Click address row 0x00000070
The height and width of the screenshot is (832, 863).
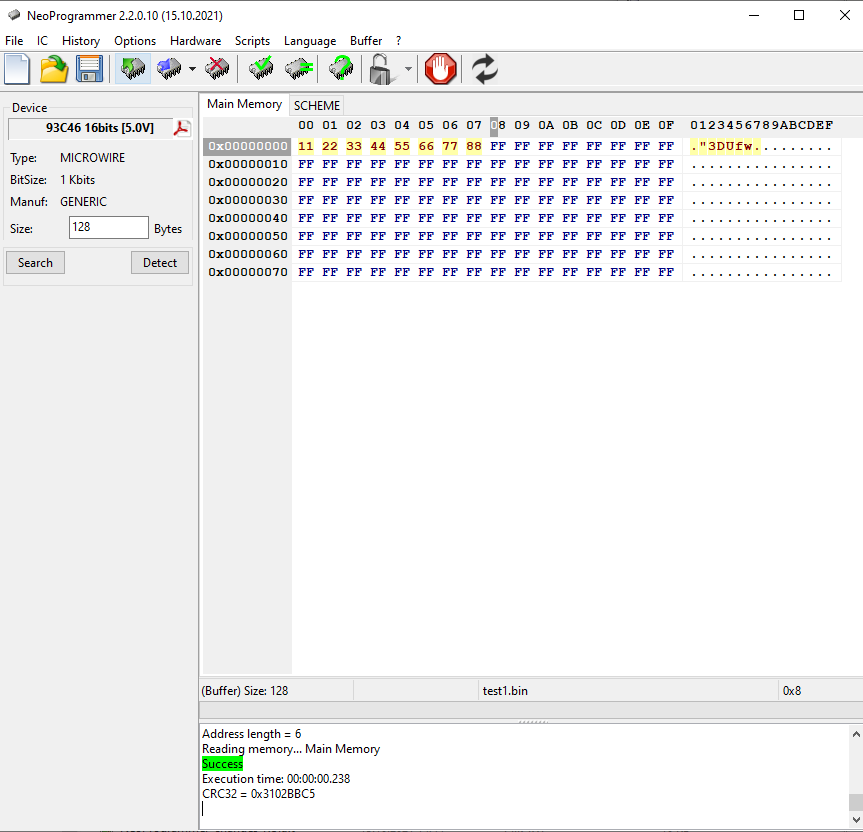[x=248, y=272]
